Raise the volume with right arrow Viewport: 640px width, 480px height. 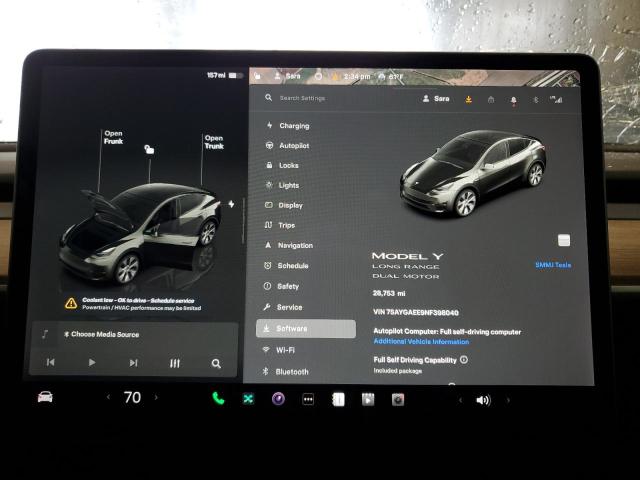pyautogui.click(x=508, y=400)
